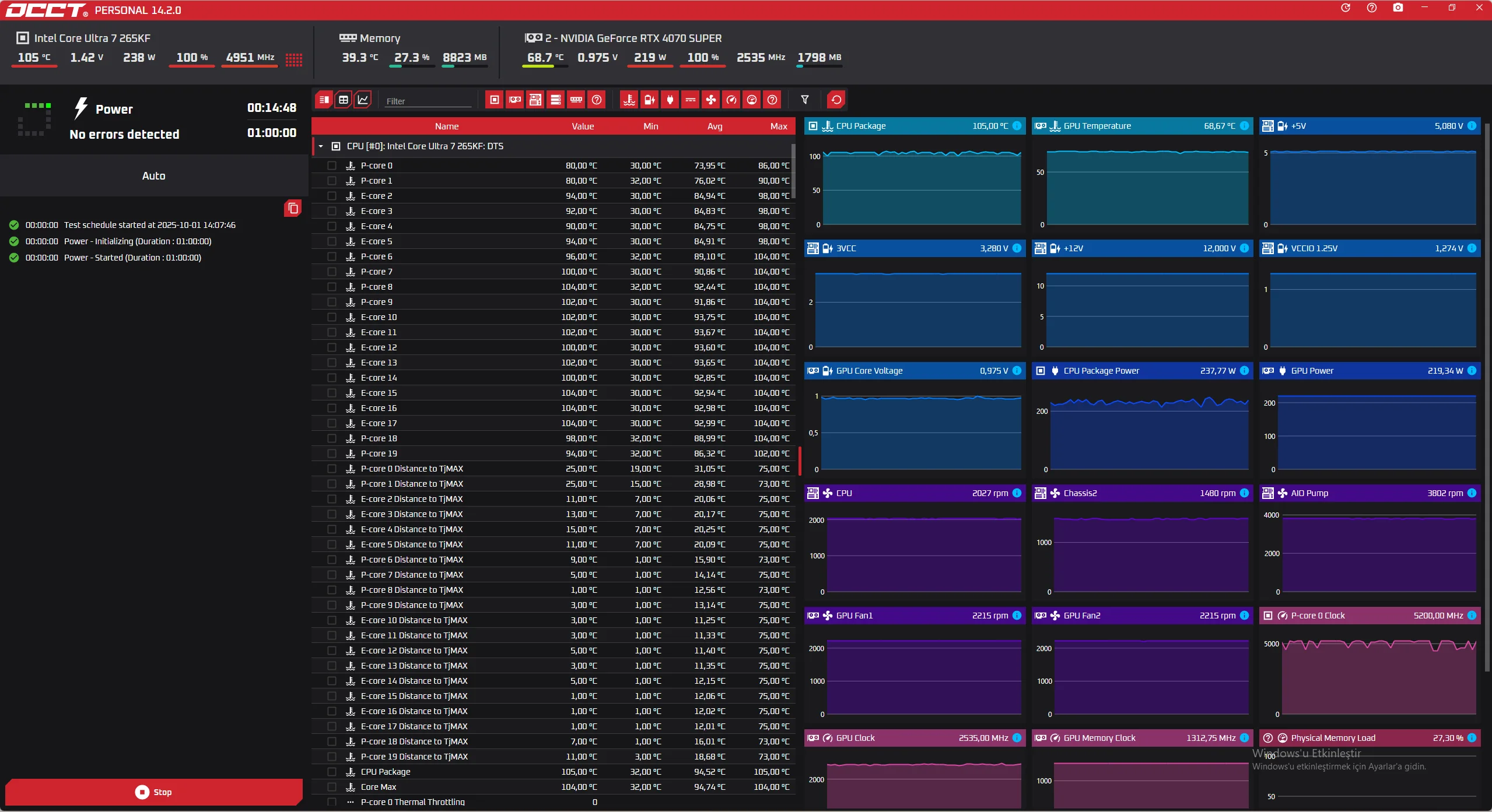Click the Auto schedule button
The image size is (1492, 812).
(153, 176)
